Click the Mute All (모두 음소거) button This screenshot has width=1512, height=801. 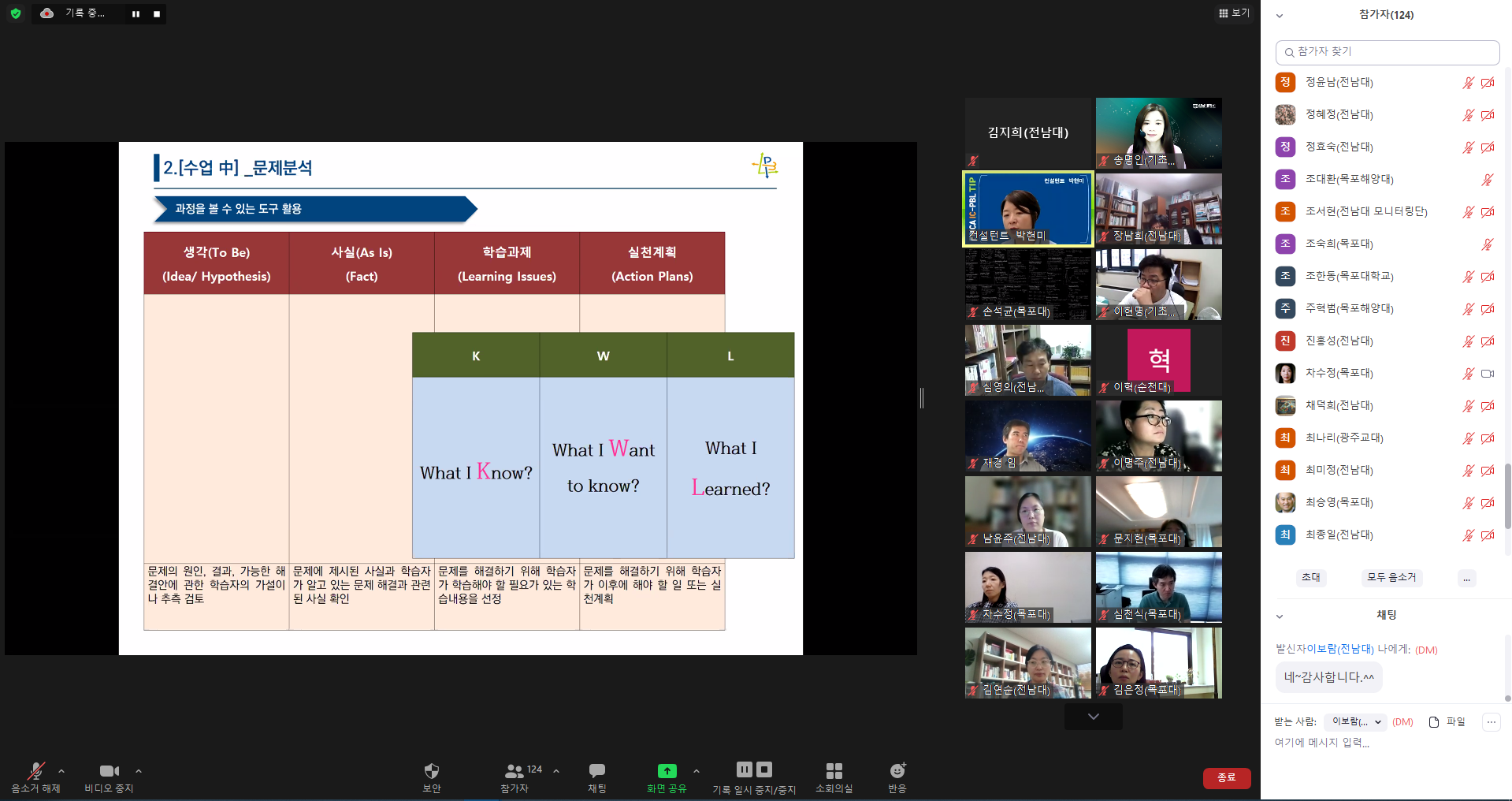tap(1391, 578)
